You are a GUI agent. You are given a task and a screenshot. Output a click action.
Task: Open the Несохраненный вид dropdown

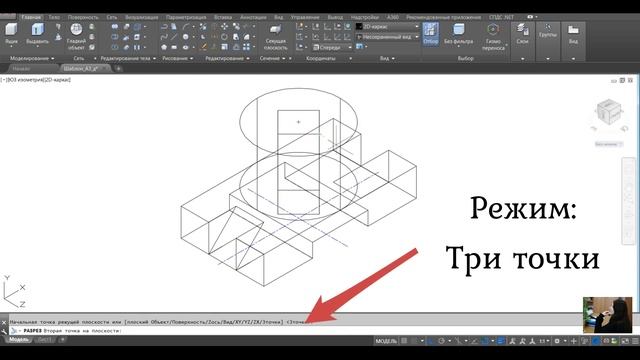pos(387,37)
